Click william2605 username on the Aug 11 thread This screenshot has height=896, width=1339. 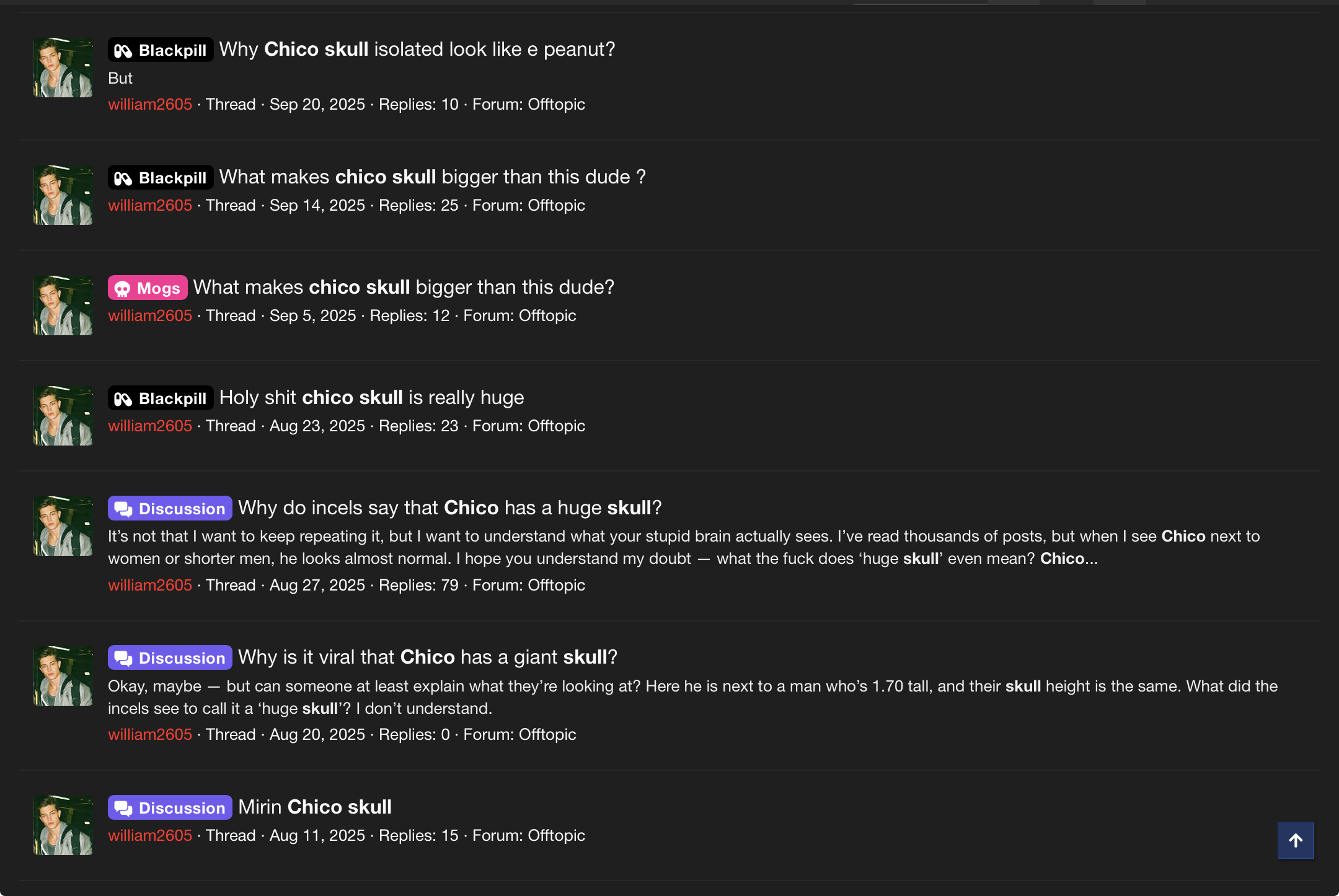[150, 835]
